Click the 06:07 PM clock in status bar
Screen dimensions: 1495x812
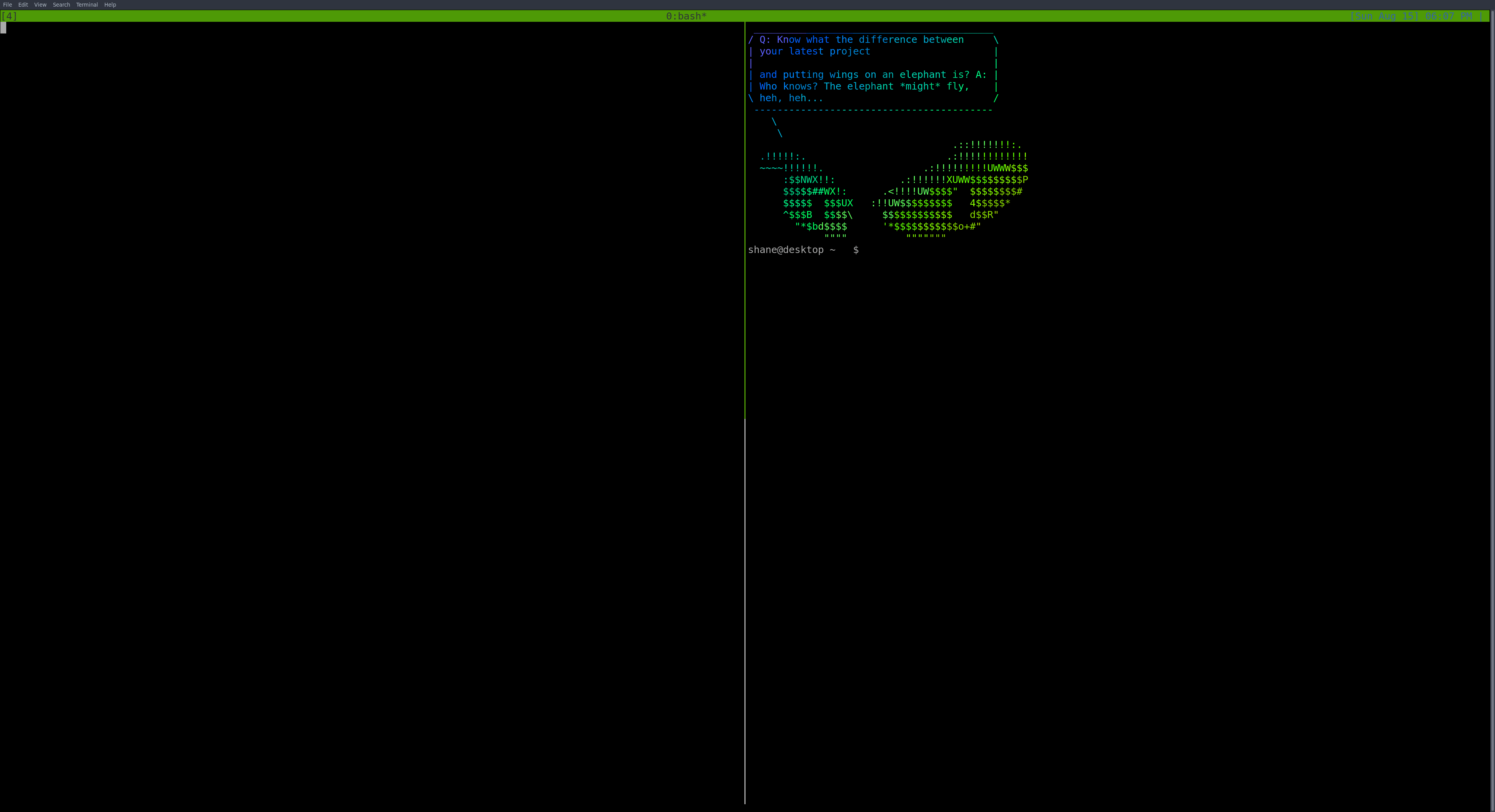tap(1449, 16)
